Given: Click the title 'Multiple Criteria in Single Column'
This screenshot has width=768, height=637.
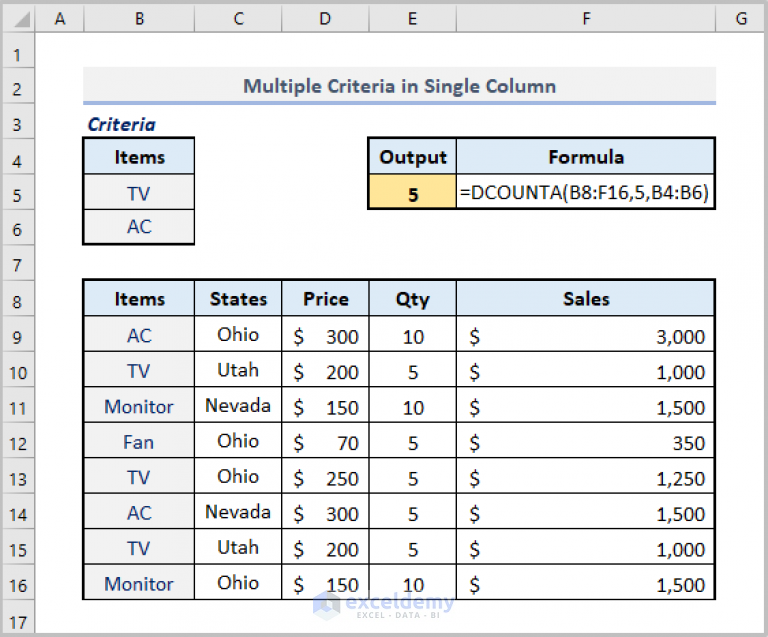Looking at the screenshot, I should (399, 86).
